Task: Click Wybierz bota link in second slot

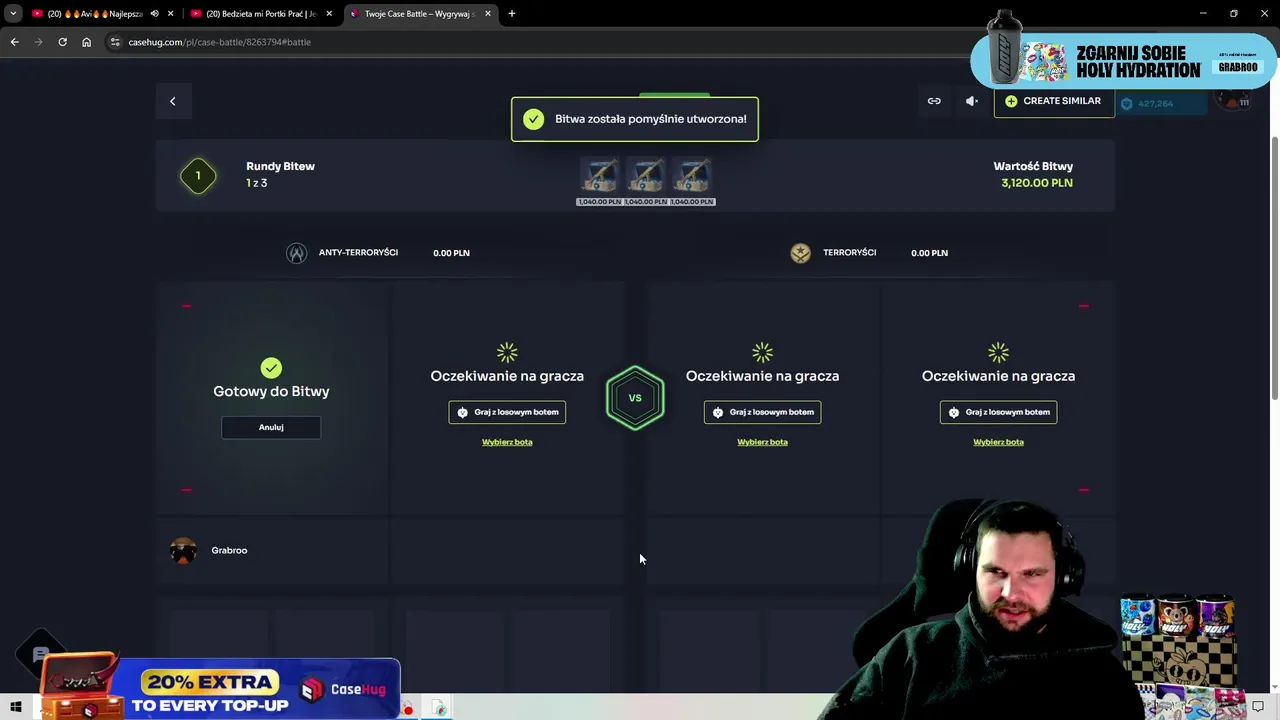Action: pos(507,442)
